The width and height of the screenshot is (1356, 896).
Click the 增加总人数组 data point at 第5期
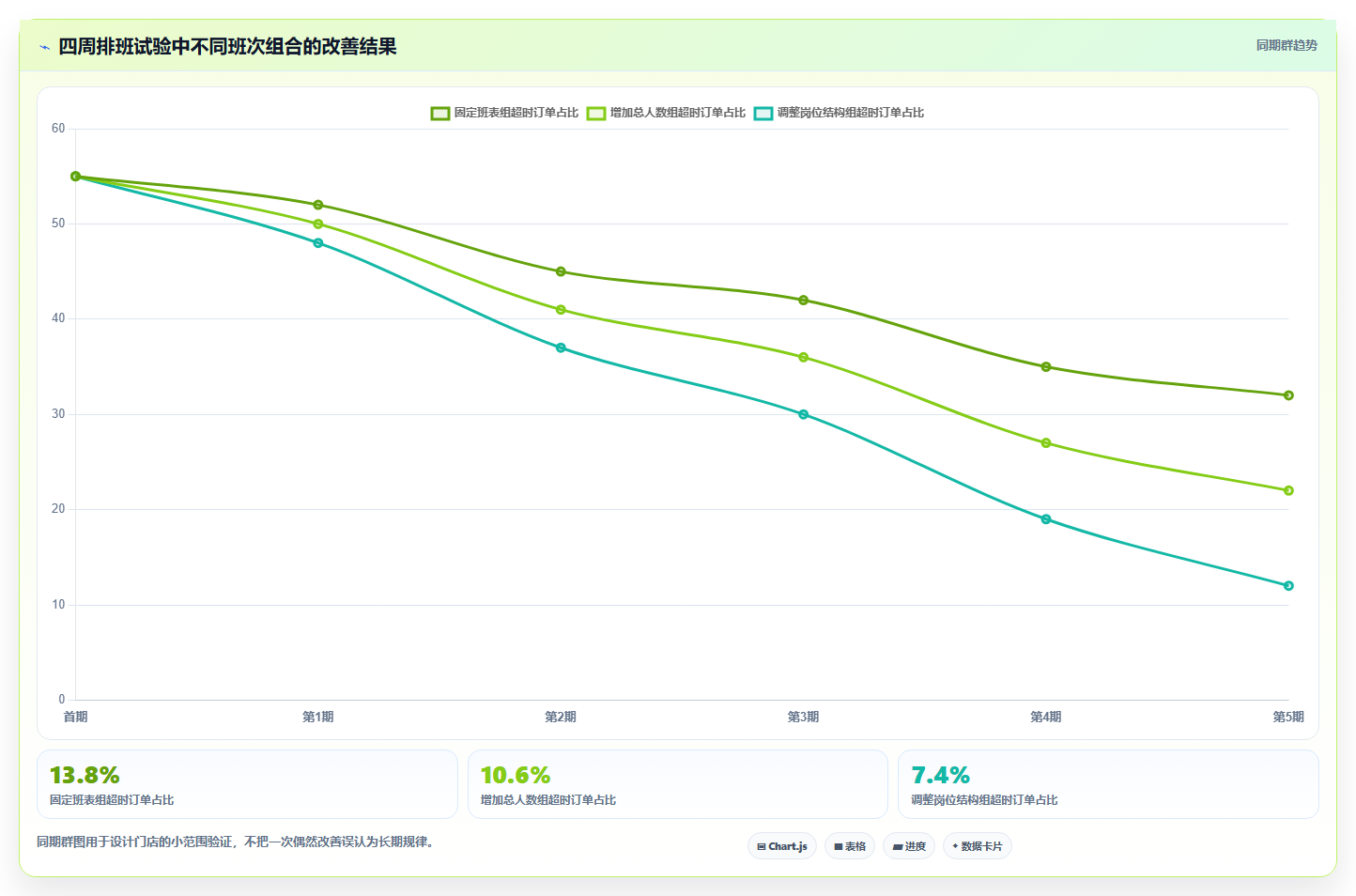(x=1288, y=490)
